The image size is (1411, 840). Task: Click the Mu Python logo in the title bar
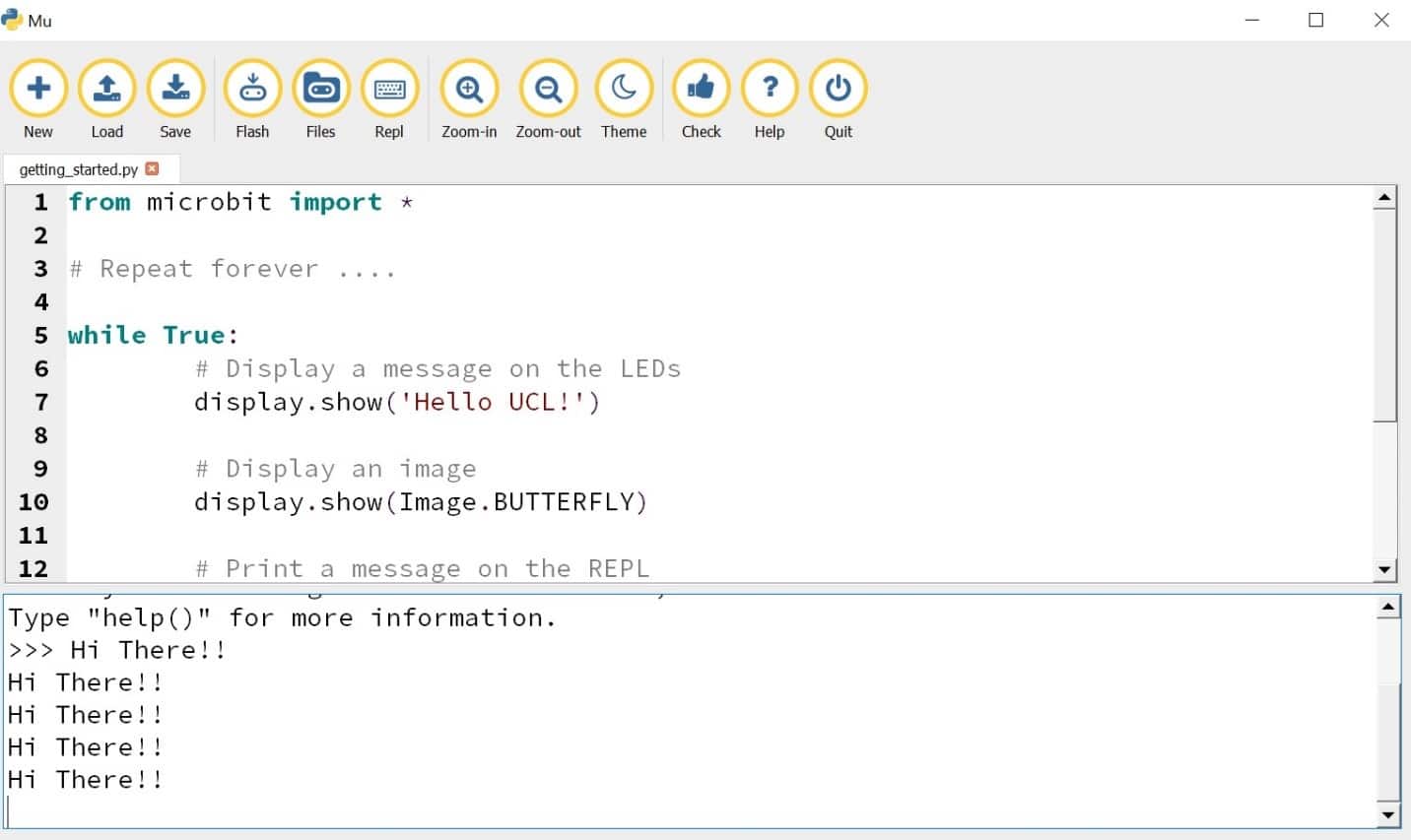coord(12,20)
